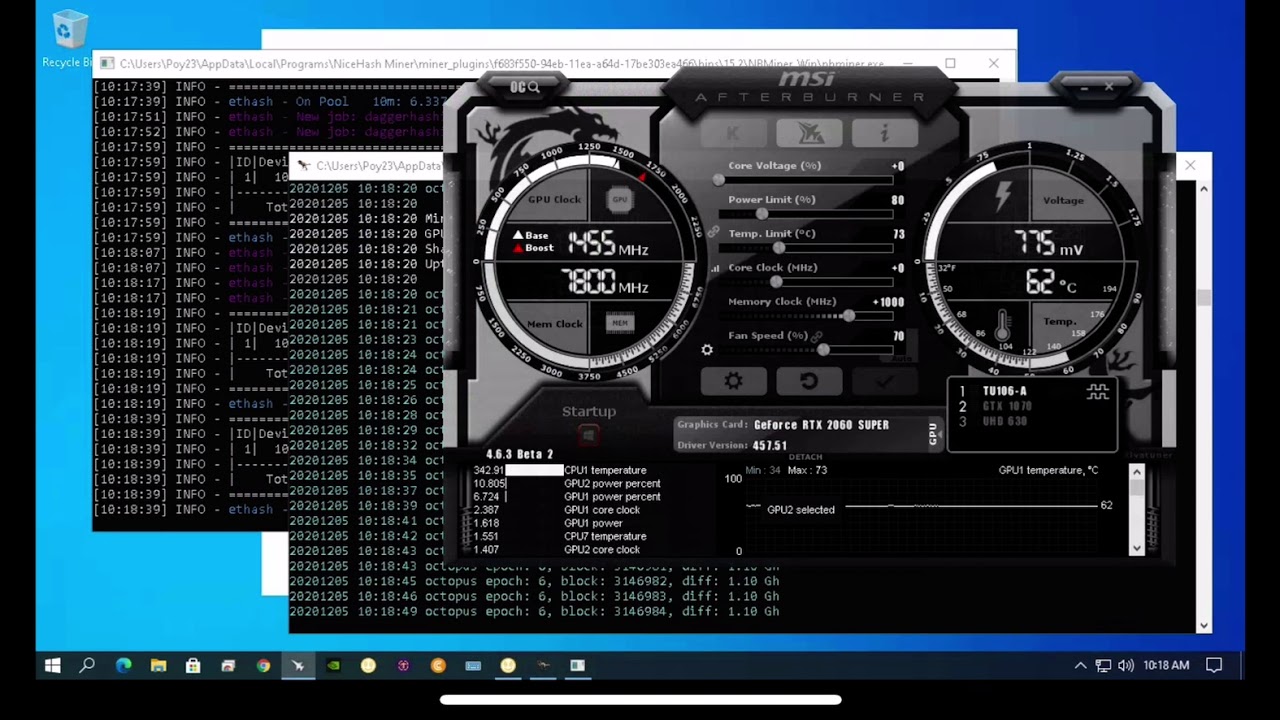
Task: Open Google Chrome from the taskbar
Action: (x=263, y=665)
